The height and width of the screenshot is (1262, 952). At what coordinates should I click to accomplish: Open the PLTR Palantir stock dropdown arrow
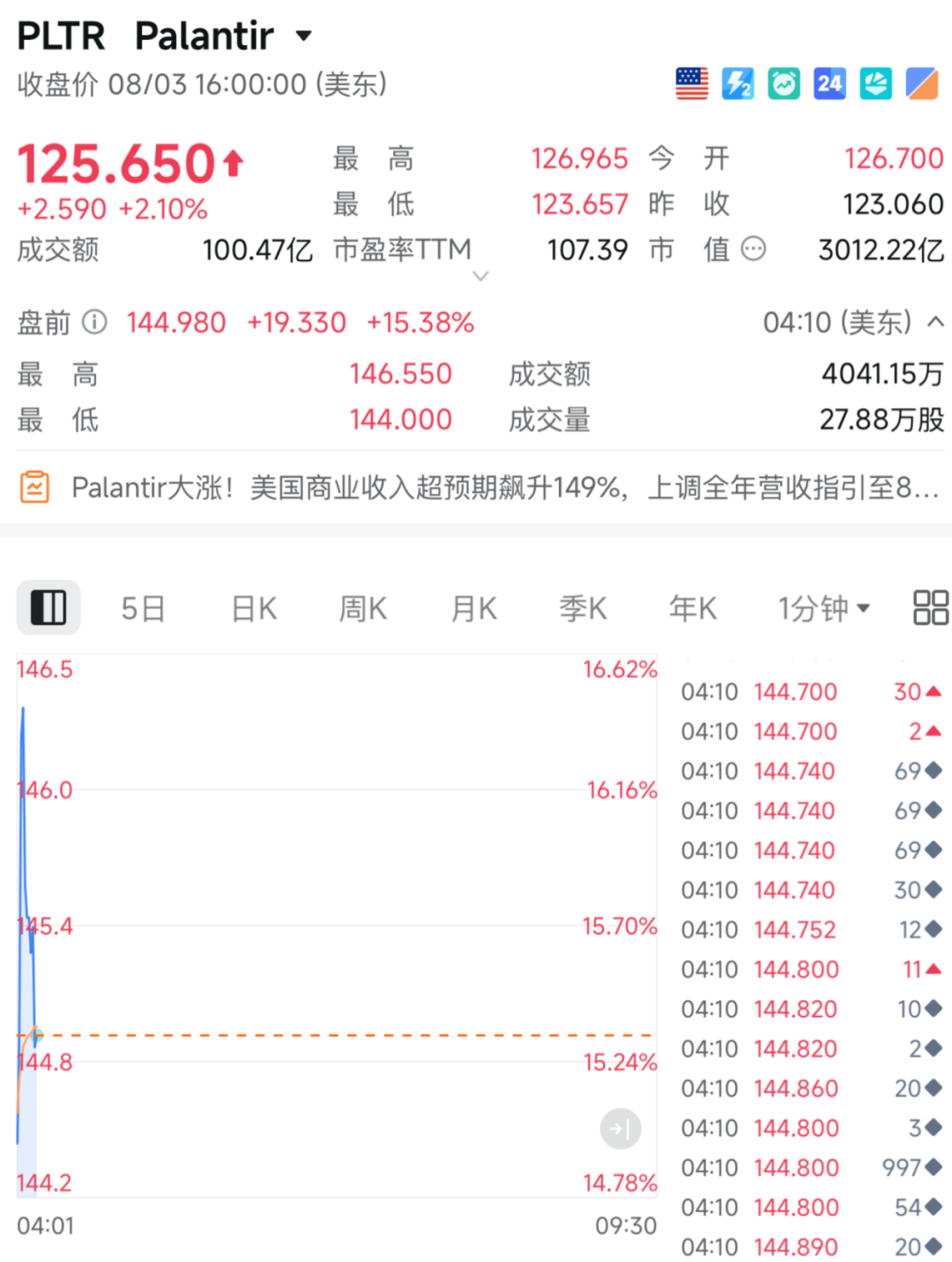coord(304,36)
